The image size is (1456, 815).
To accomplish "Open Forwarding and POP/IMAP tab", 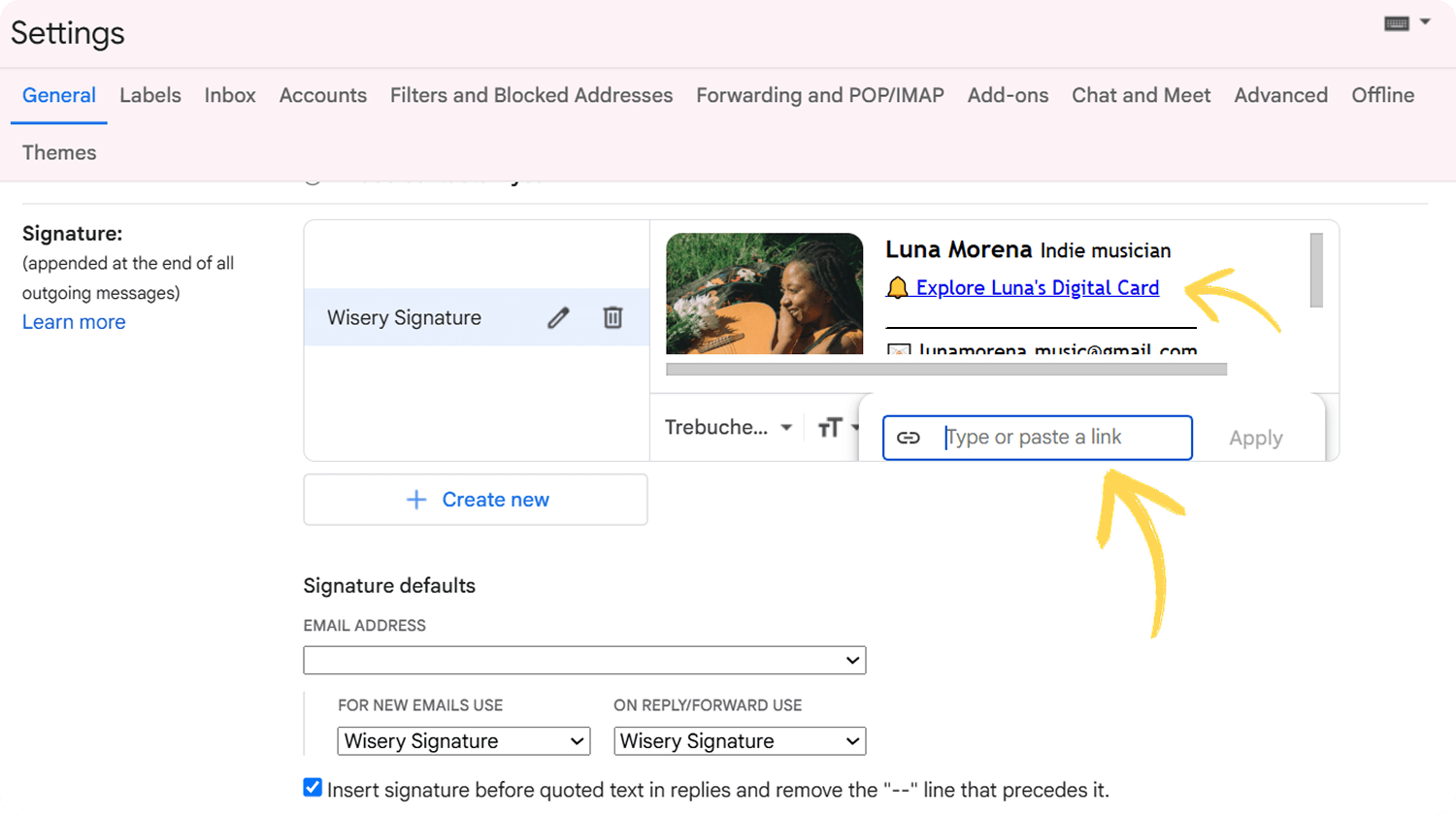I will [x=820, y=95].
